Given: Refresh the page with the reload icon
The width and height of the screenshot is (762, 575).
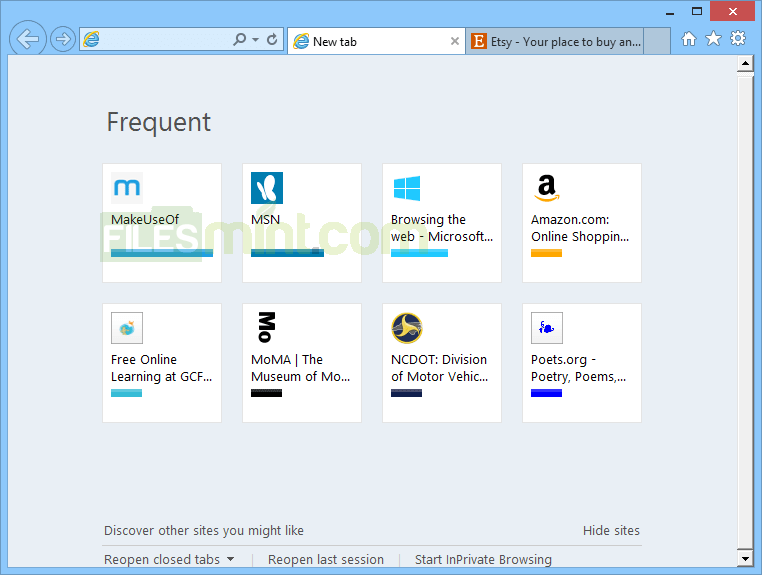Looking at the screenshot, I should pos(272,39).
